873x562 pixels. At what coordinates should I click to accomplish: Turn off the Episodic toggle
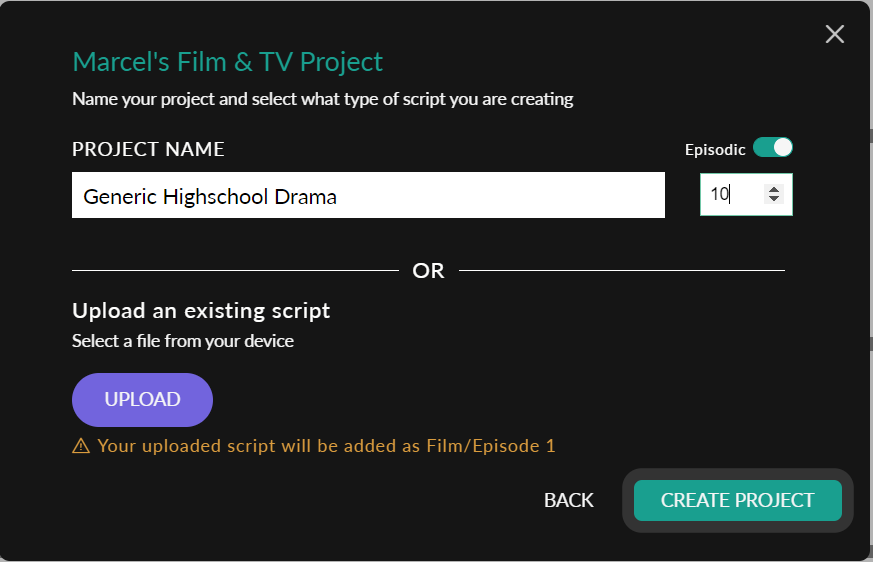773,148
